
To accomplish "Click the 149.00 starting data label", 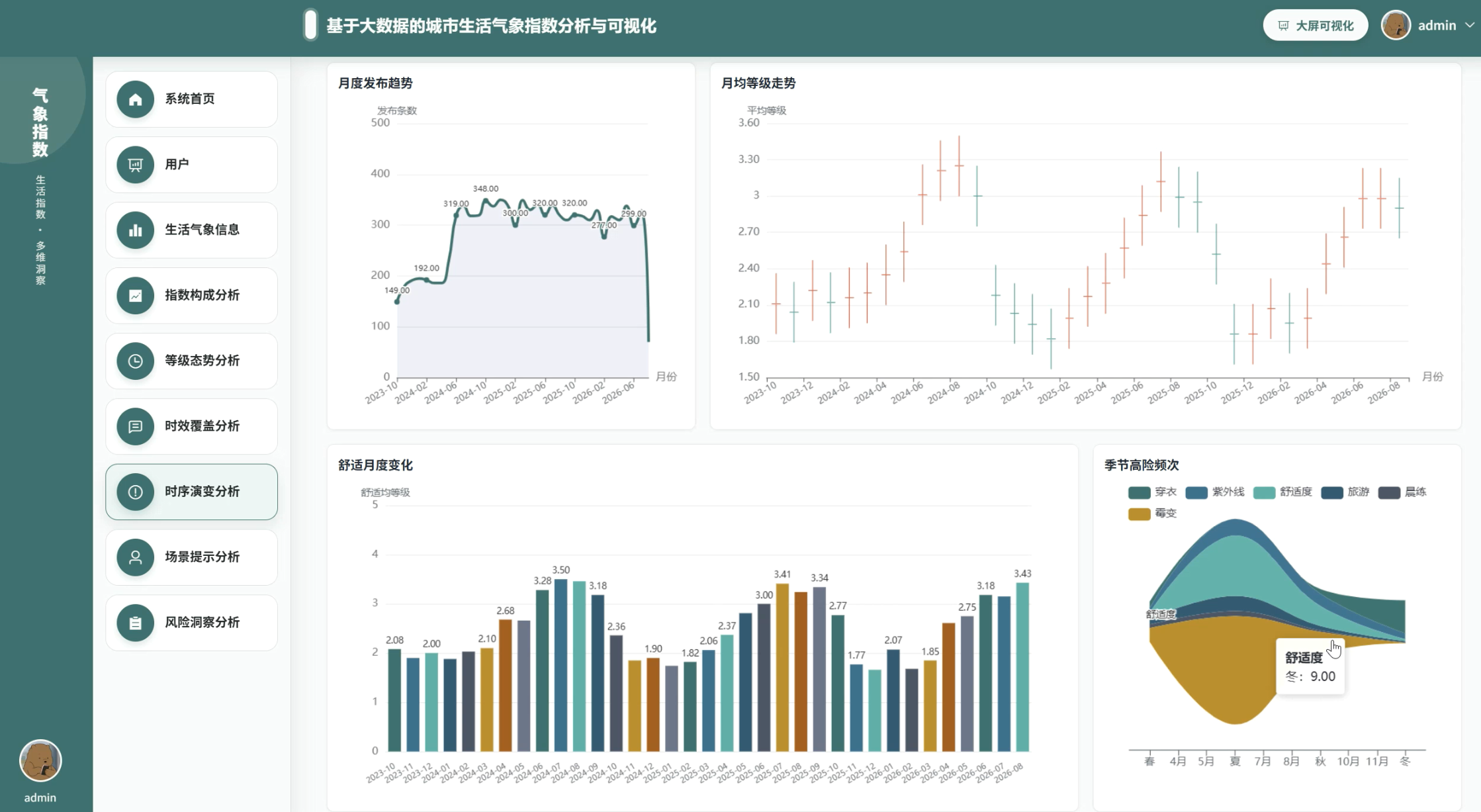I will (397, 290).
